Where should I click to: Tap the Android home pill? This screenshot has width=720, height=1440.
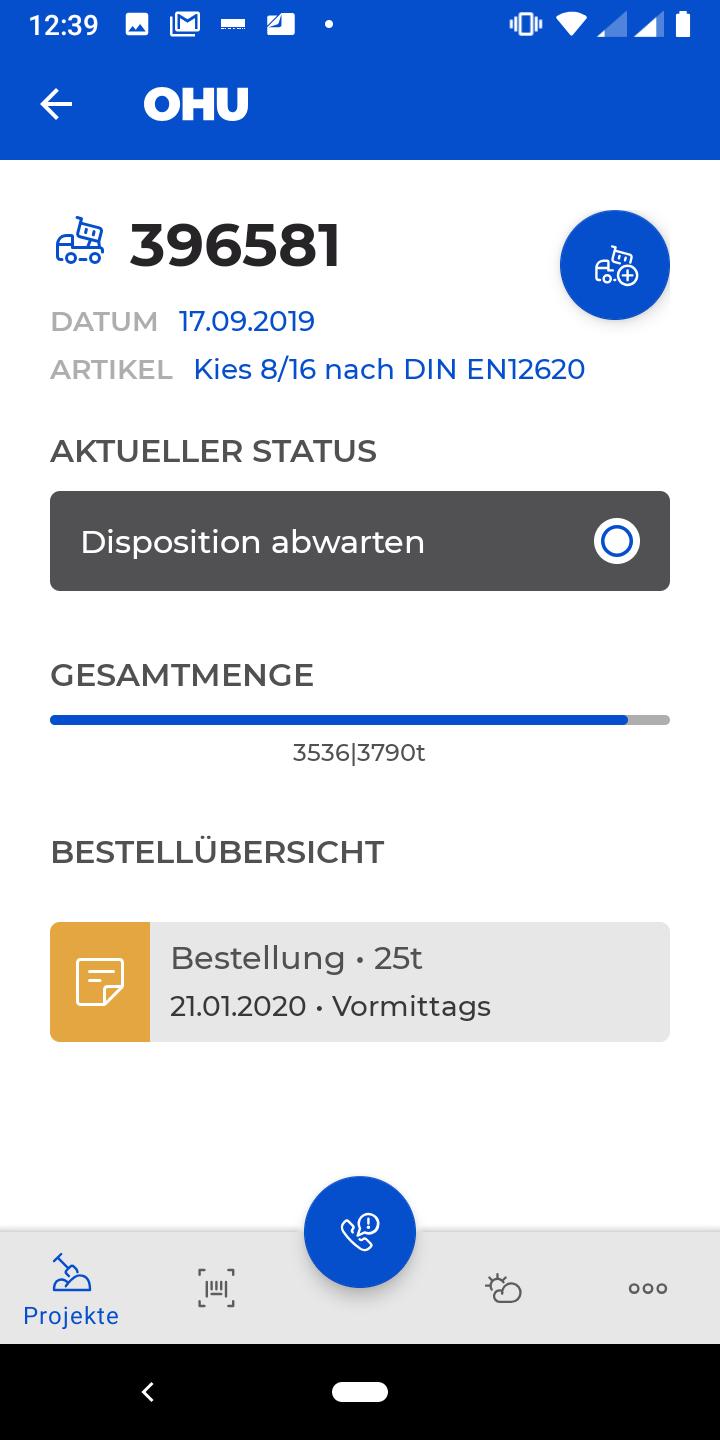coord(360,1391)
